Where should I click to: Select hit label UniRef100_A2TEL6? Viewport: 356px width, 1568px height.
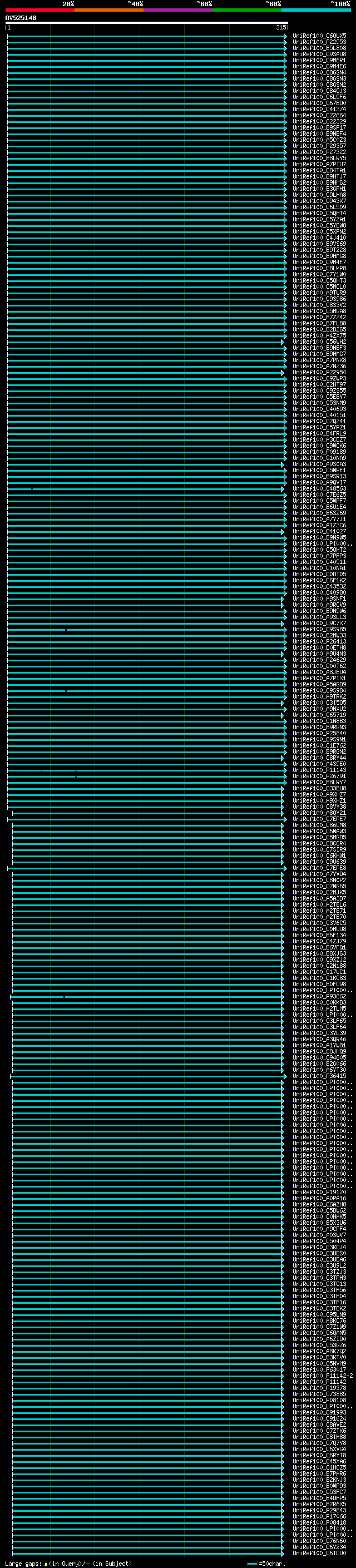pyautogui.click(x=319, y=905)
